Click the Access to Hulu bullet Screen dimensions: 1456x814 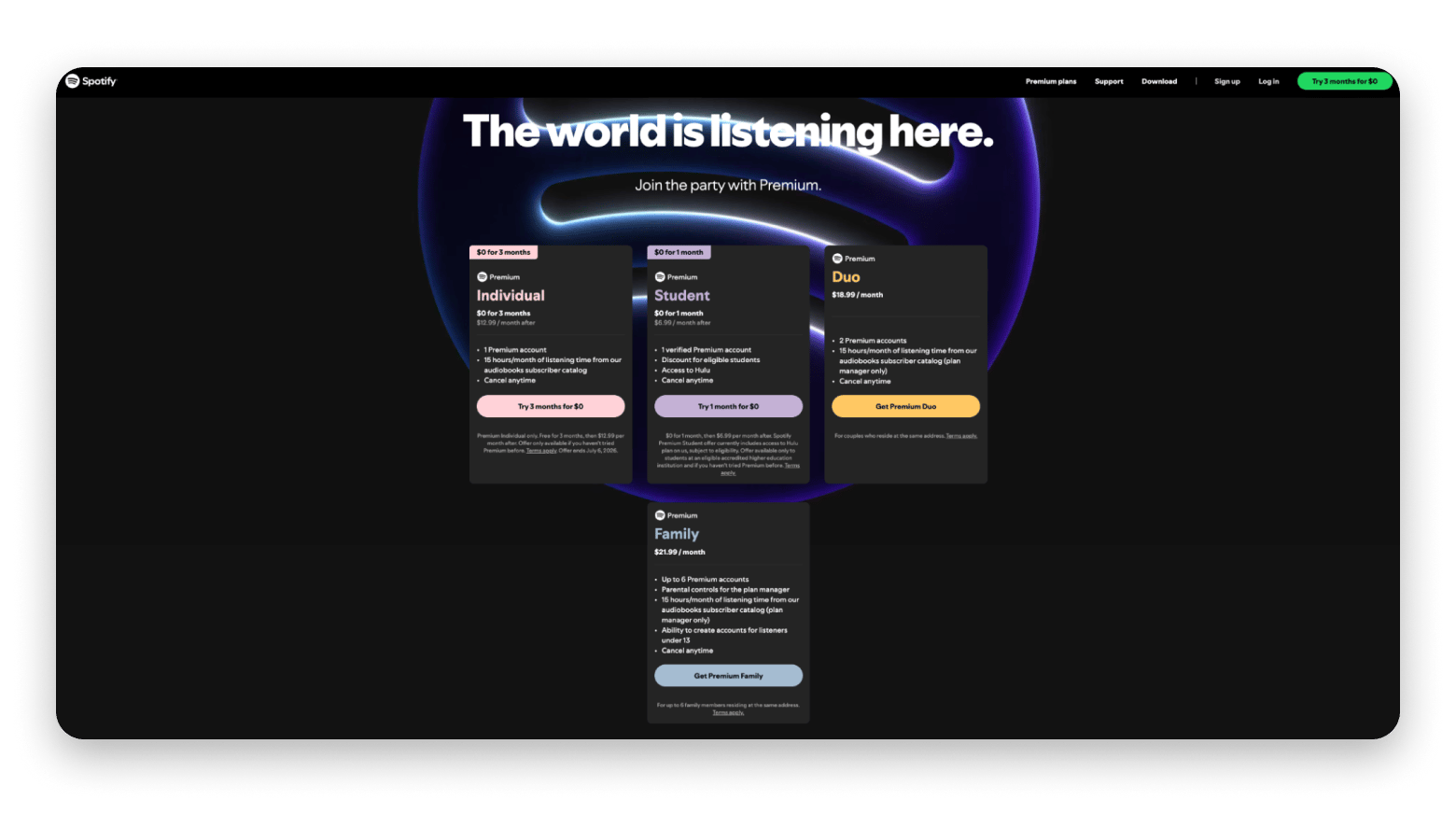click(x=686, y=371)
